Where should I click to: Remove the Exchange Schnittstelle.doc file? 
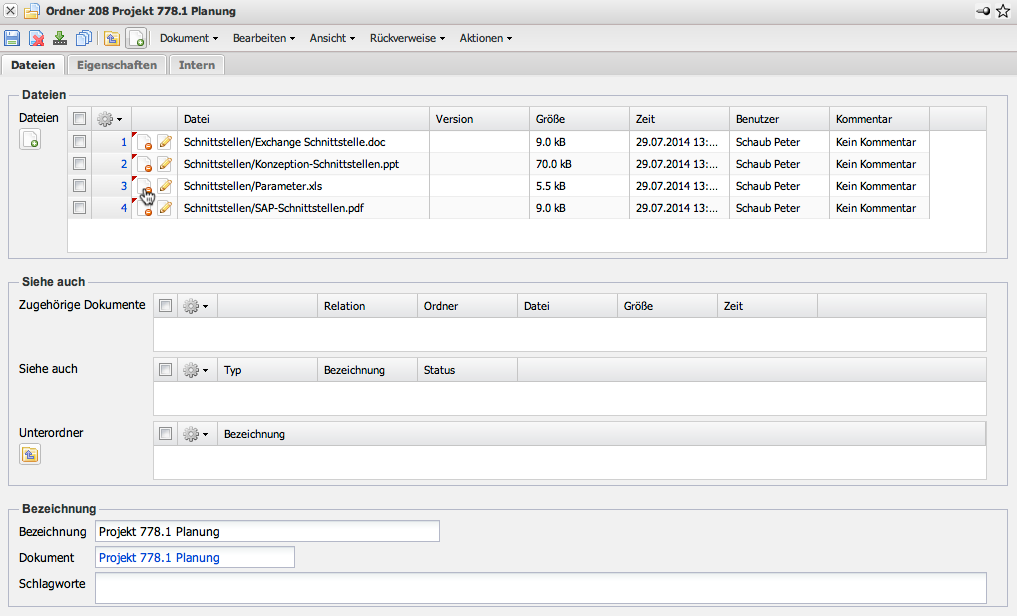(x=144, y=142)
